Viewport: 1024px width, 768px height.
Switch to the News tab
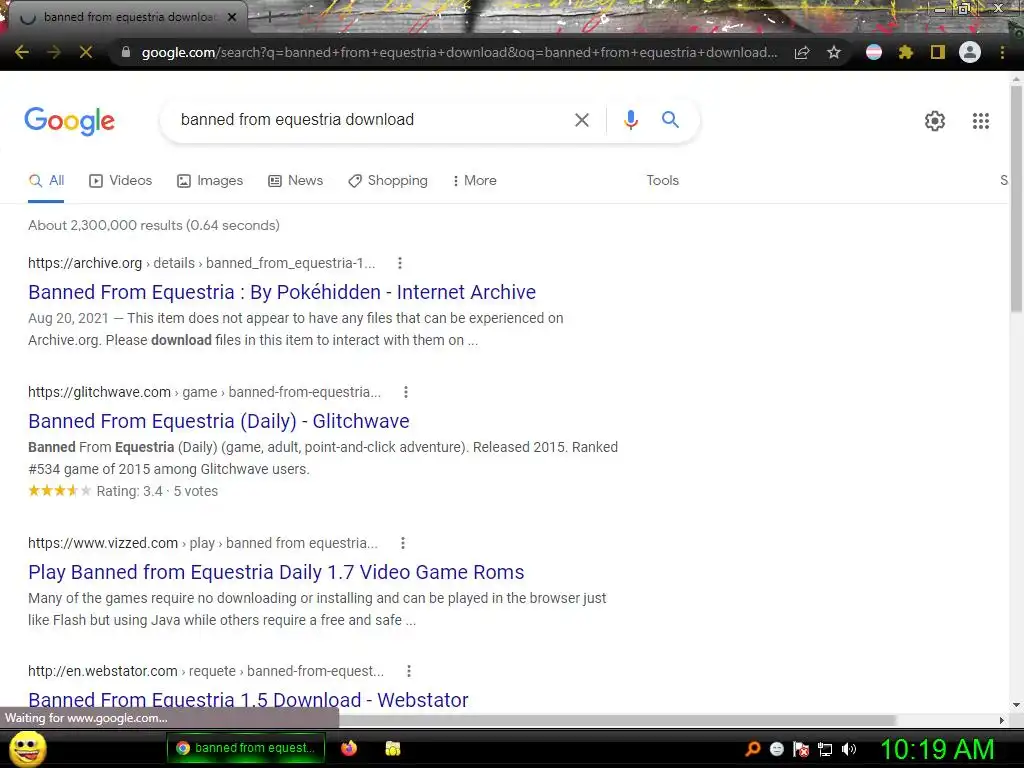[295, 181]
